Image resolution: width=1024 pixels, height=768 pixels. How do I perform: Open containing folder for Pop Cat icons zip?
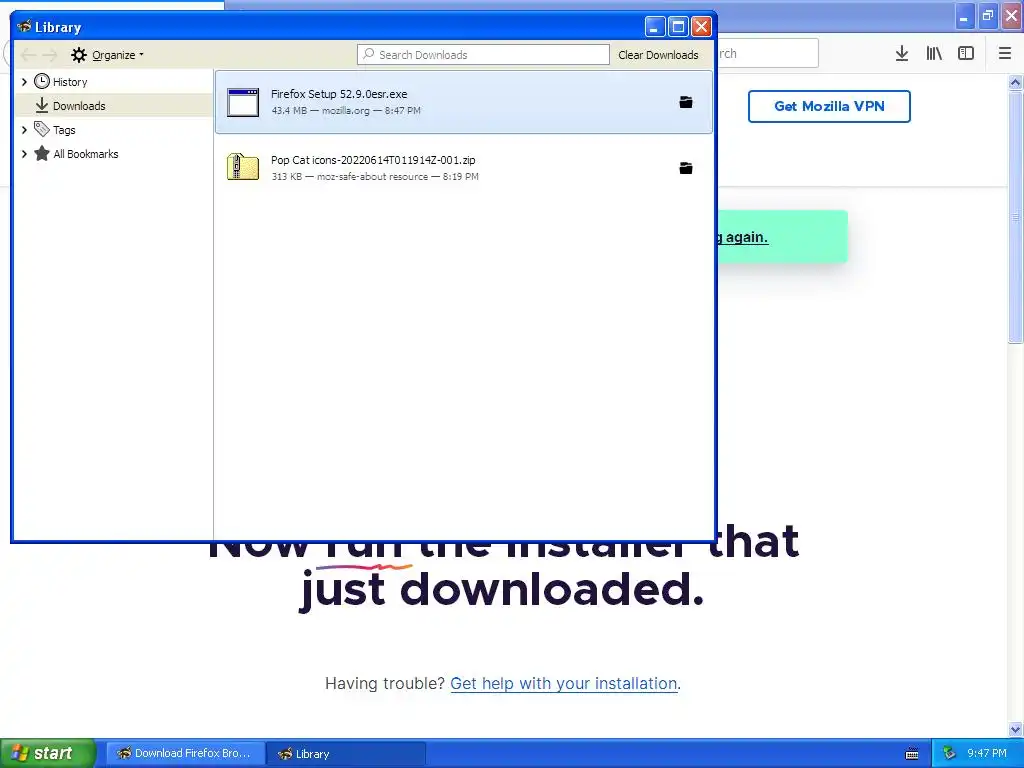tap(686, 168)
